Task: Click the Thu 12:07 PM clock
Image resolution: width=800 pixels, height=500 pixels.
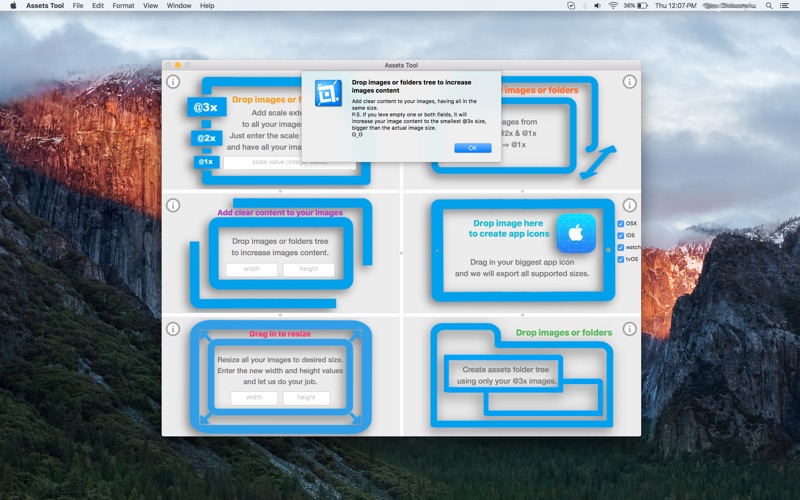Action: pyautogui.click(x=676, y=6)
